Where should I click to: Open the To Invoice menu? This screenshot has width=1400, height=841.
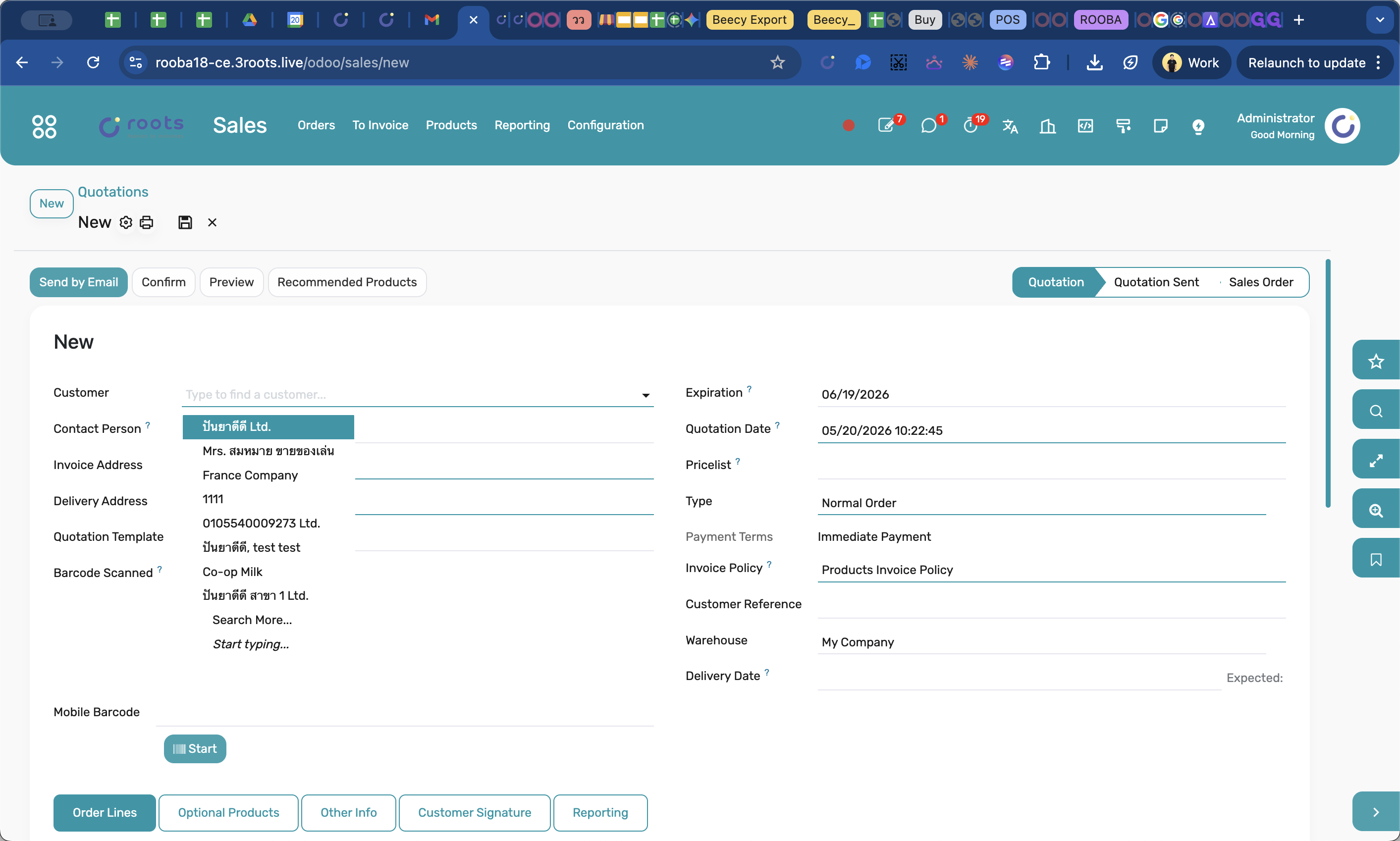tap(380, 125)
